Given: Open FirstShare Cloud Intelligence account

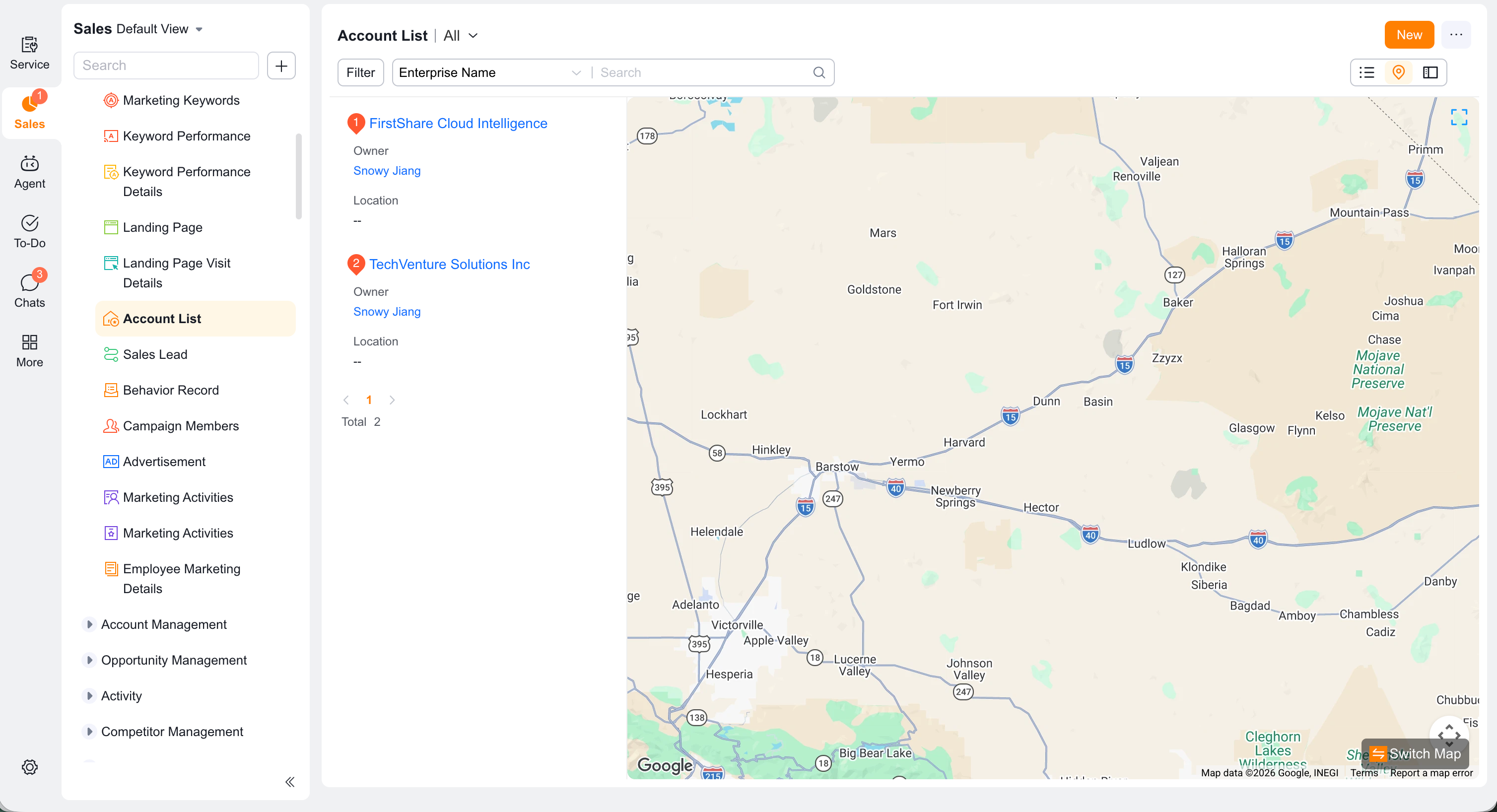Looking at the screenshot, I should tap(458, 123).
